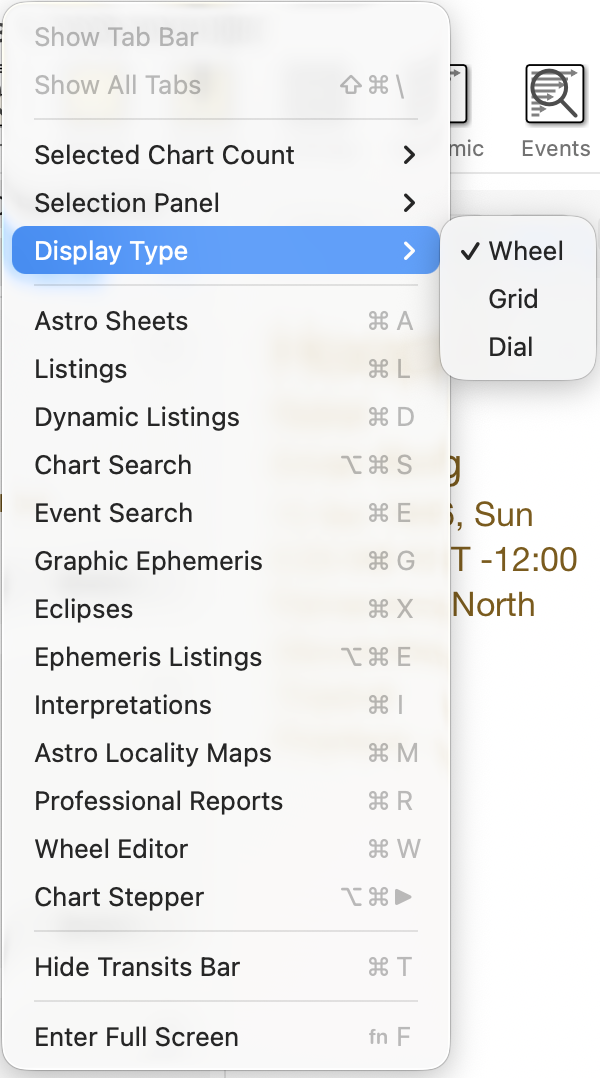Open Ephemeris Listings
600x1078 pixels.
(148, 657)
